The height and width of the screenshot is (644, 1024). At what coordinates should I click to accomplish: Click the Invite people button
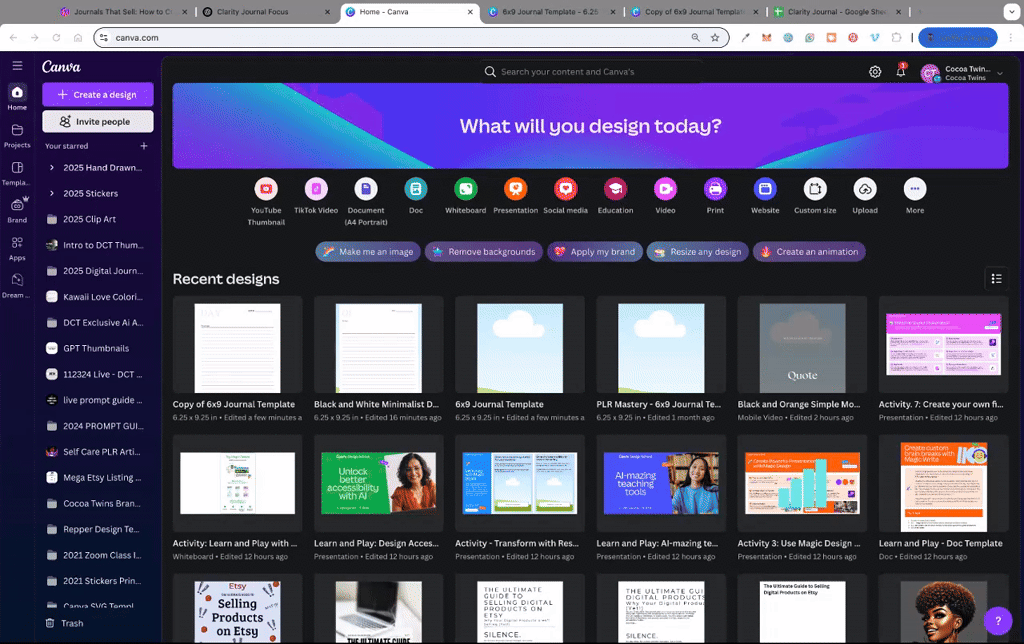98,121
